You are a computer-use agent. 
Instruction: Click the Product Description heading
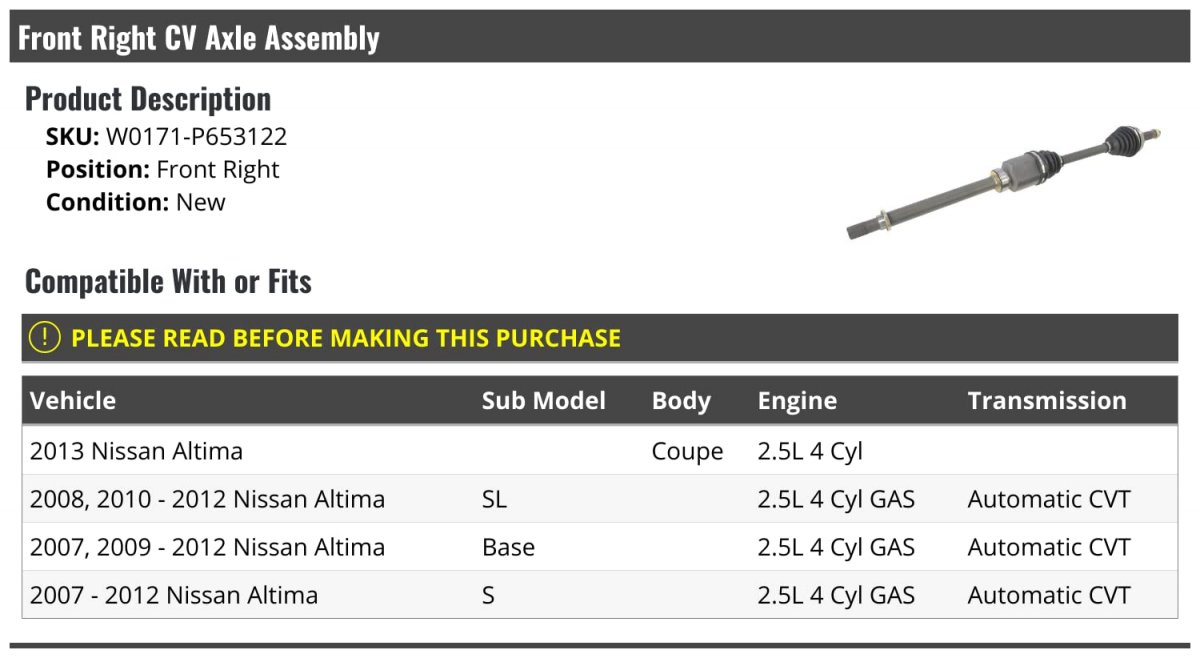(148, 99)
